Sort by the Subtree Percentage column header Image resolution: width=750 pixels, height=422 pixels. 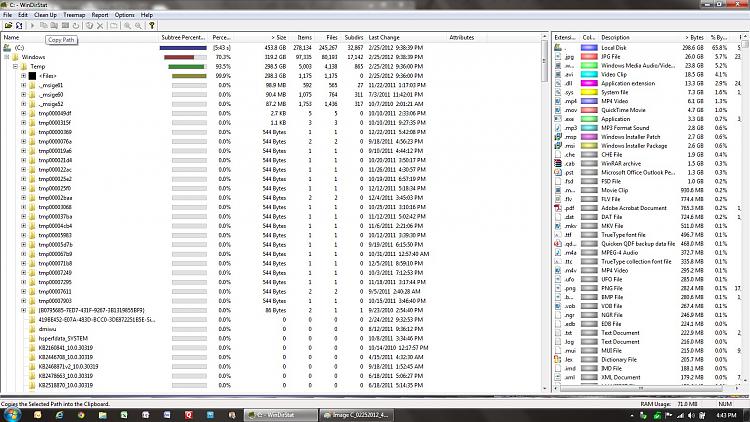(184, 37)
